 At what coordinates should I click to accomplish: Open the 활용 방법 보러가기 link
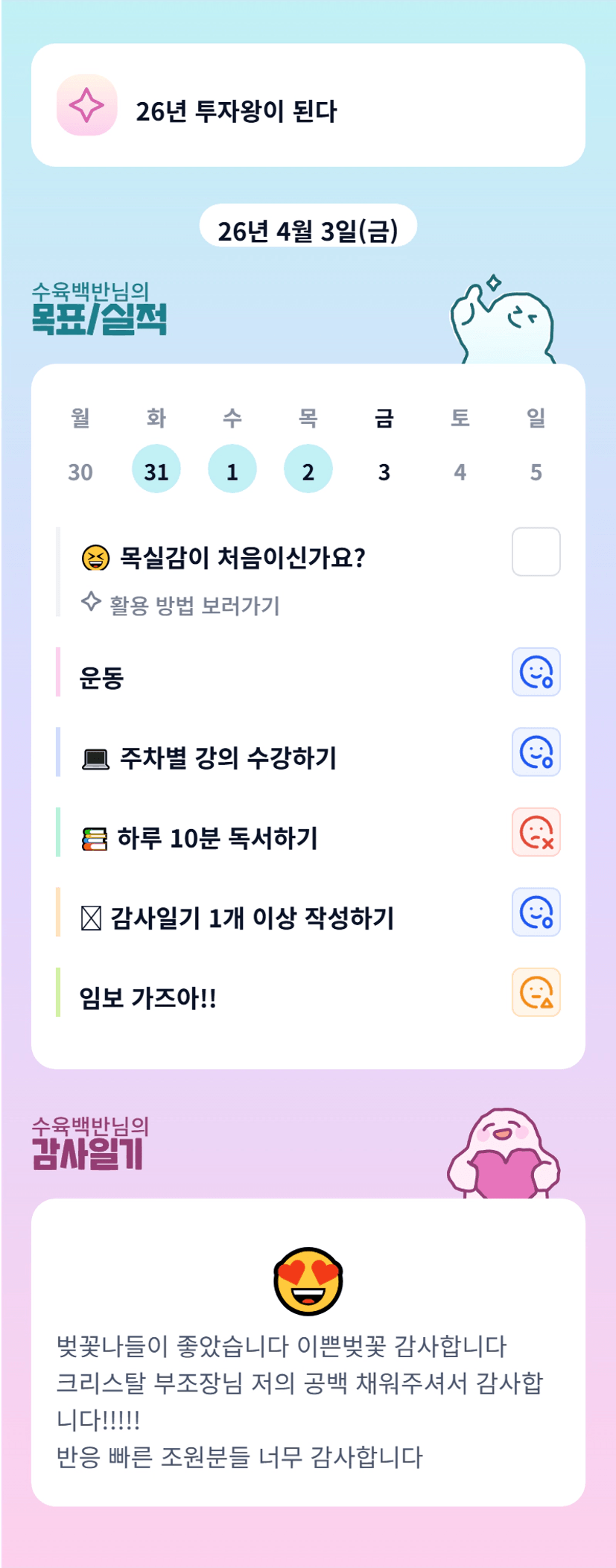[x=194, y=605]
